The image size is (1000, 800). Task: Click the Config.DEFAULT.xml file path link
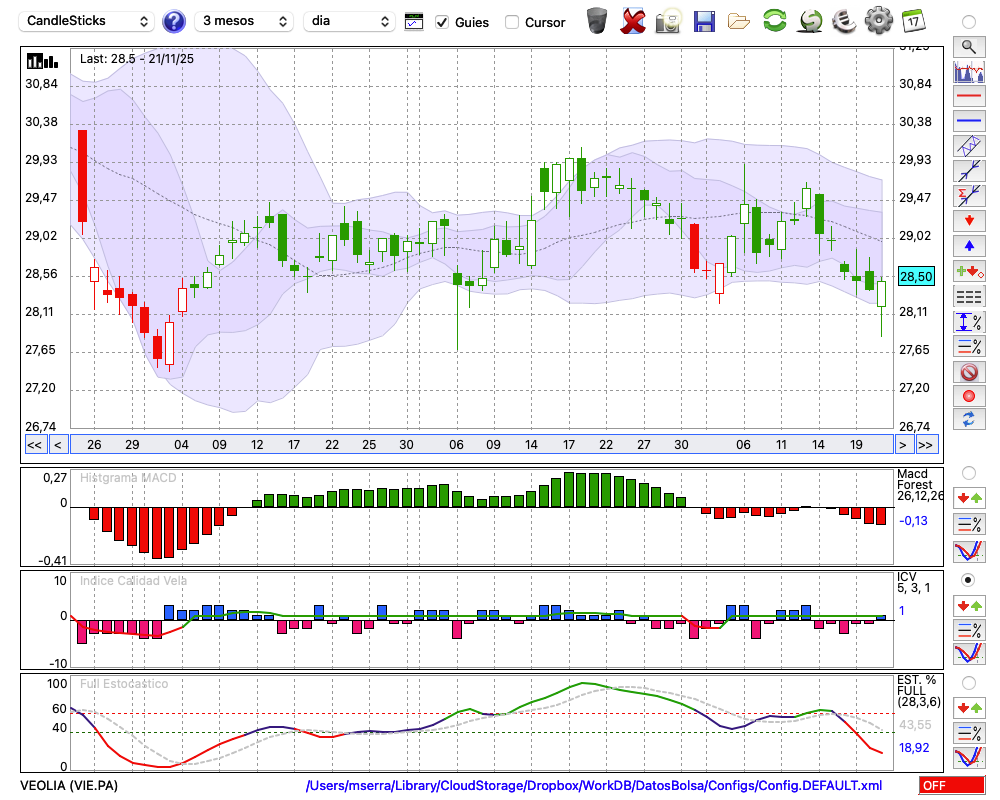point(594,785)
